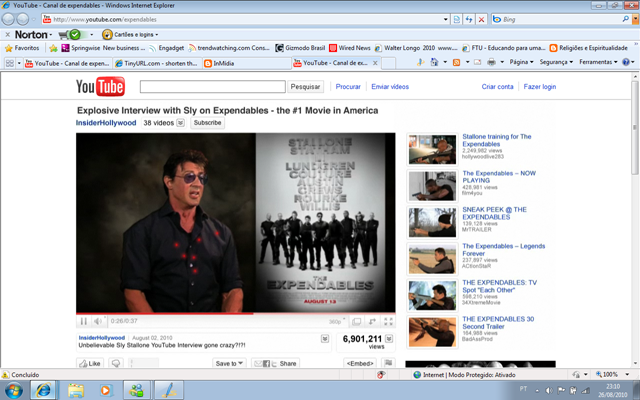The height and width of the screenshot is (400, 640).
Task: Open the Enviar vídeos link
Action: [x=390, y=87]
